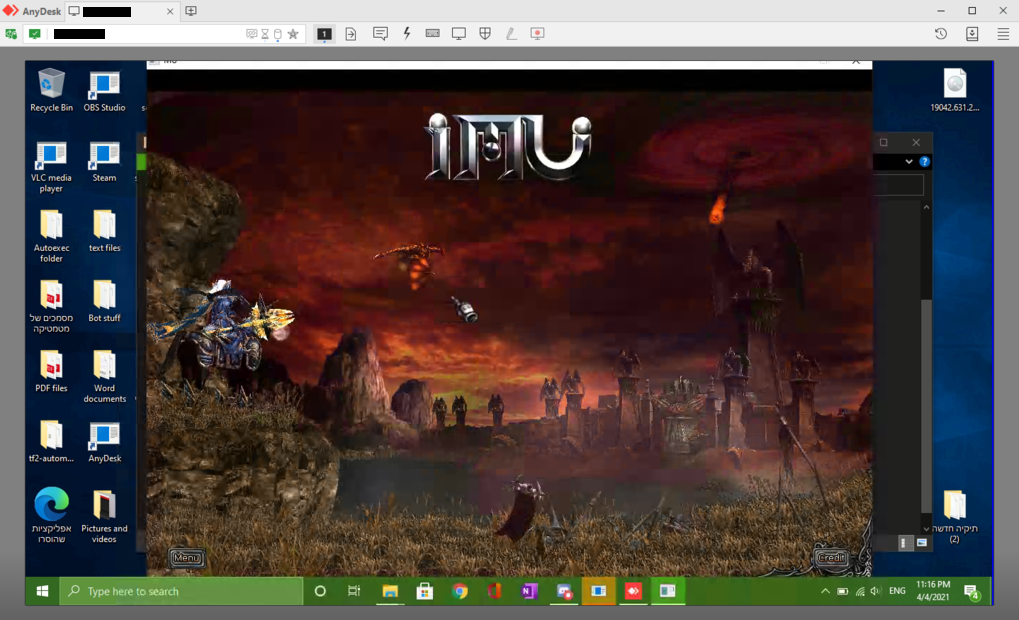The width and height of the screenshot is (1019, 620).
Task: Open AnyDesk file transfer icon
Action: [x=351, y=34]
